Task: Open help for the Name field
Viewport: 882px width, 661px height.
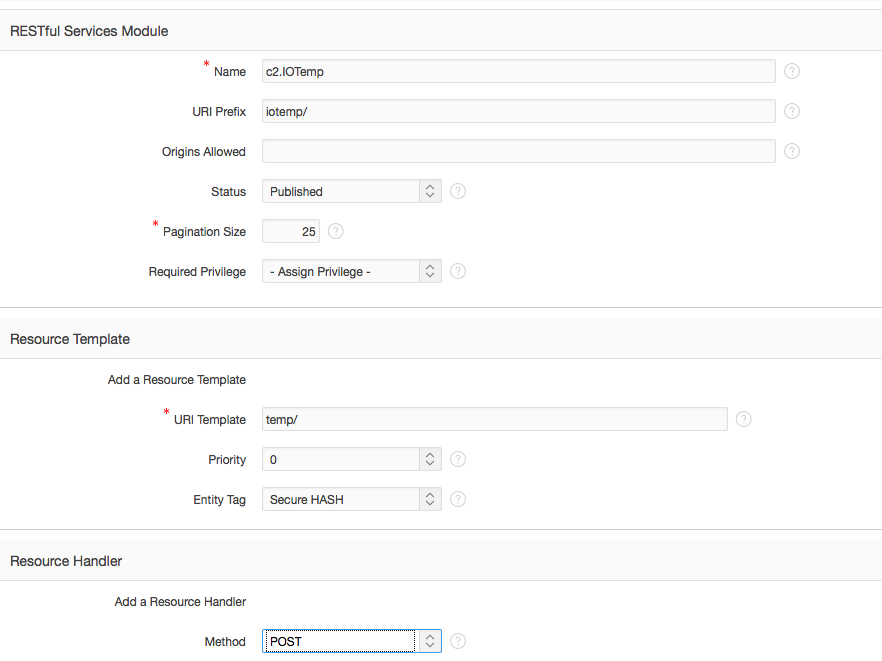Action: pos(791,71)
